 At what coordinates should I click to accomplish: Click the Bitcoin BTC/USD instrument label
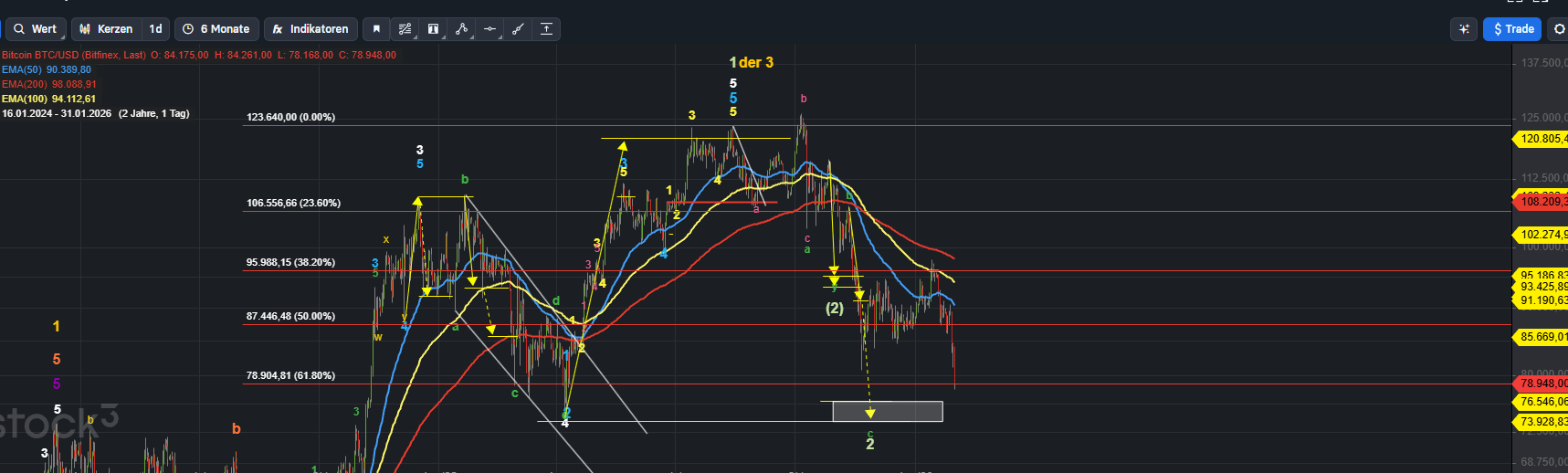pos(73,55)
